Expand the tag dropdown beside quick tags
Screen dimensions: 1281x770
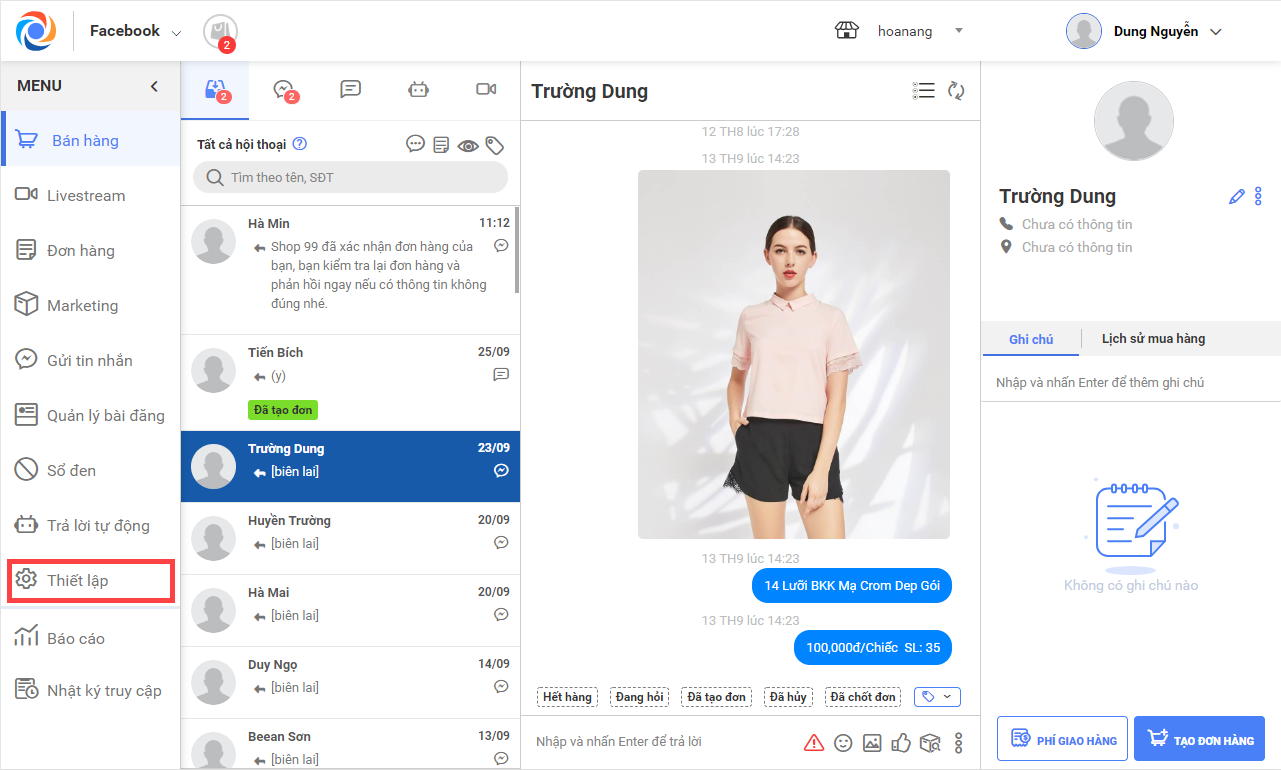click(937, 697)
